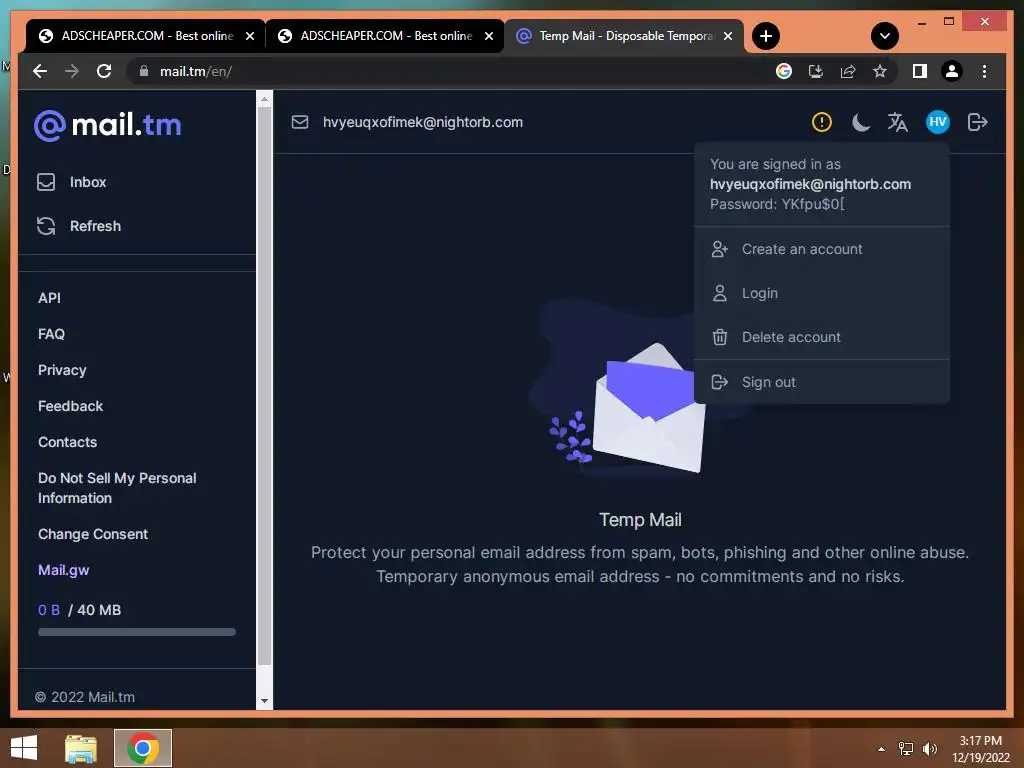Click the address bar URL field
This screenshot has height=768, width=1024.
point(457,71)
